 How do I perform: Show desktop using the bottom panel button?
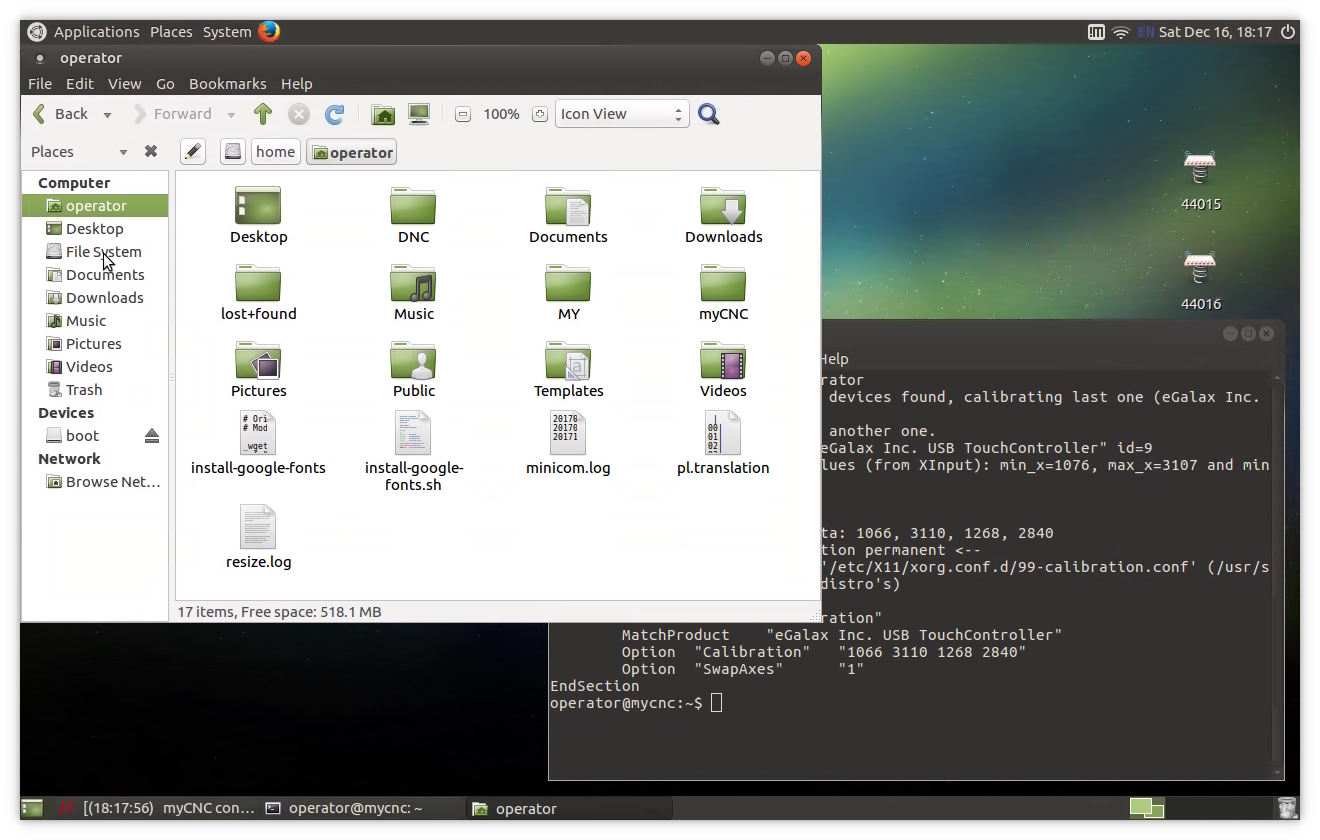32,808
